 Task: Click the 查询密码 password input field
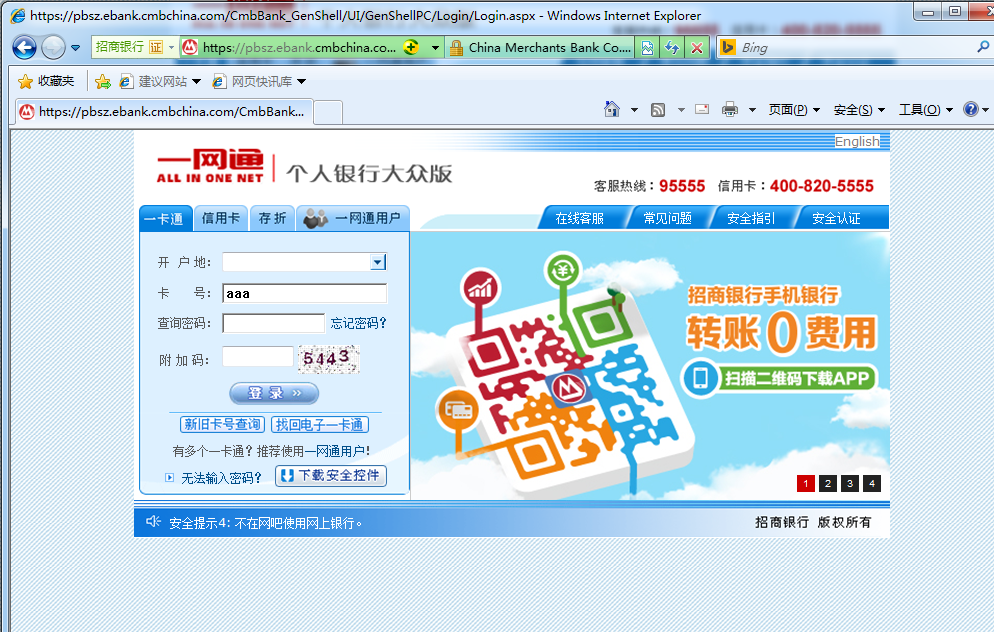coord(274,323)
